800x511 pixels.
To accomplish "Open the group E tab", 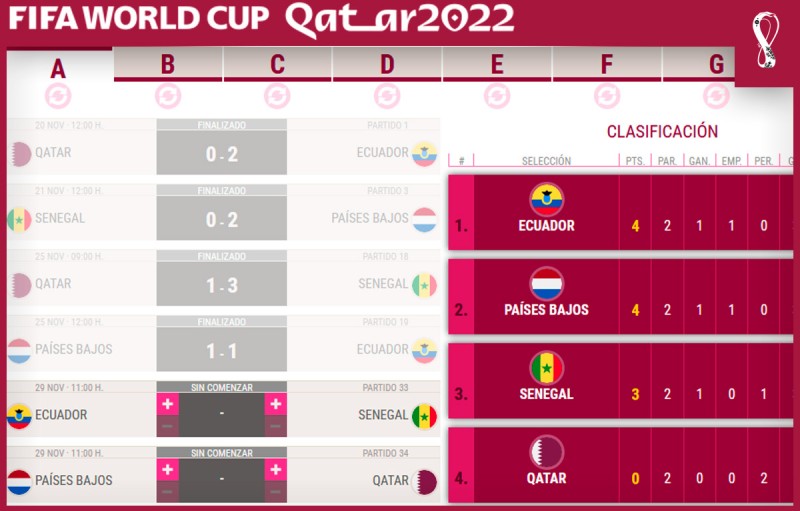I will coord(497,64).
